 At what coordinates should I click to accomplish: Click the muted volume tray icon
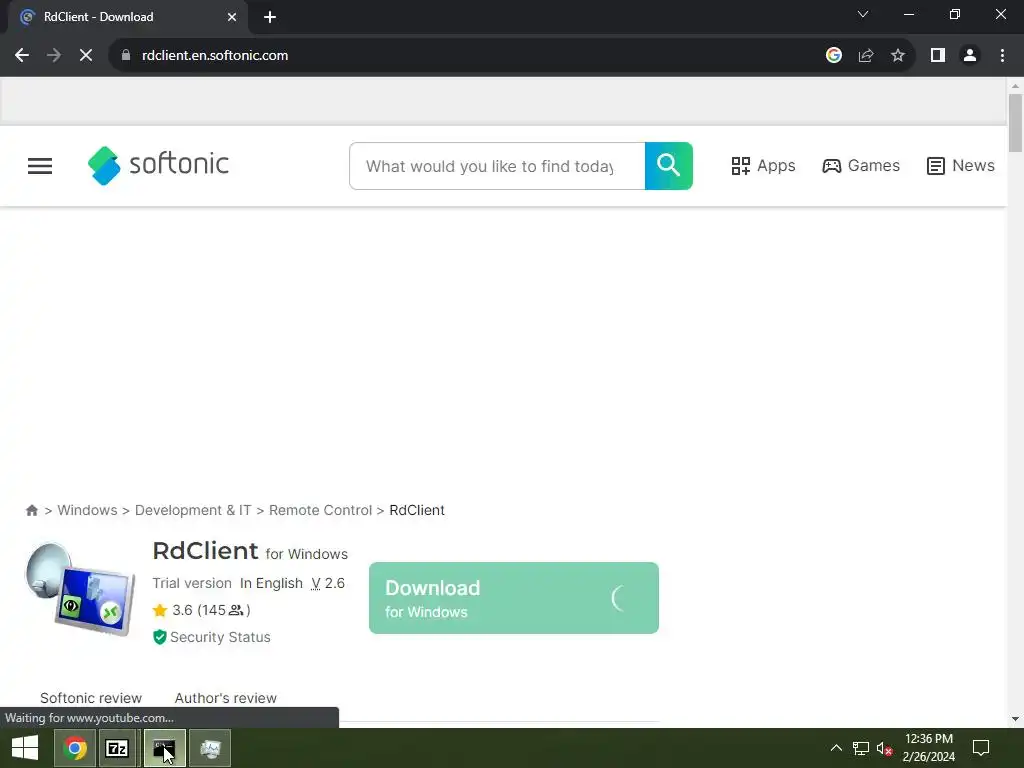(x=884, y=748)
